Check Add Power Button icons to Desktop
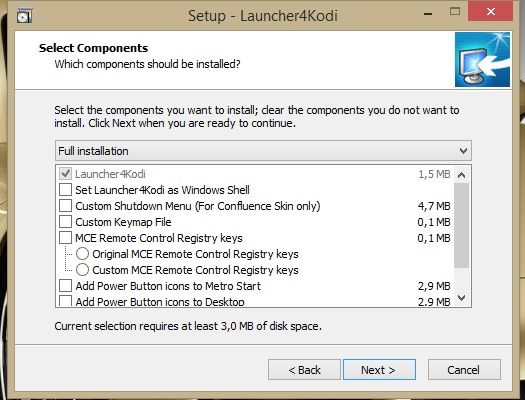This screenshot has width=525, height=400. 65,301
